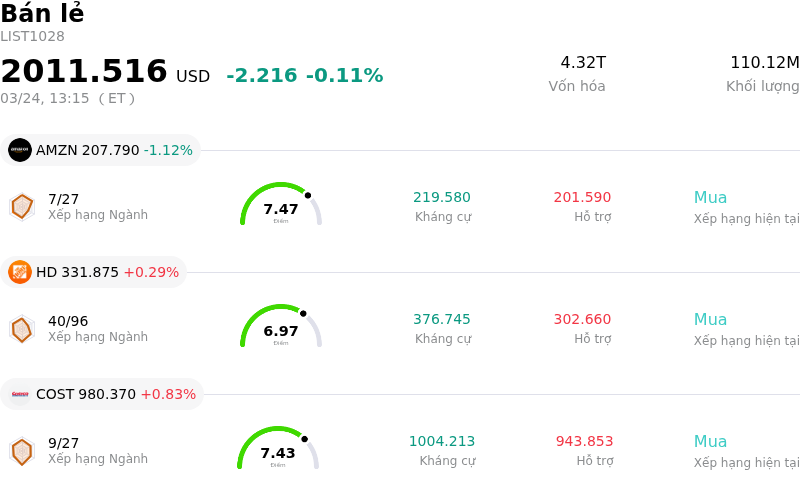Click the Bán lẻ sector title
Screen dimensions: 800x488
pyautogui.click(x=42, y=14)
